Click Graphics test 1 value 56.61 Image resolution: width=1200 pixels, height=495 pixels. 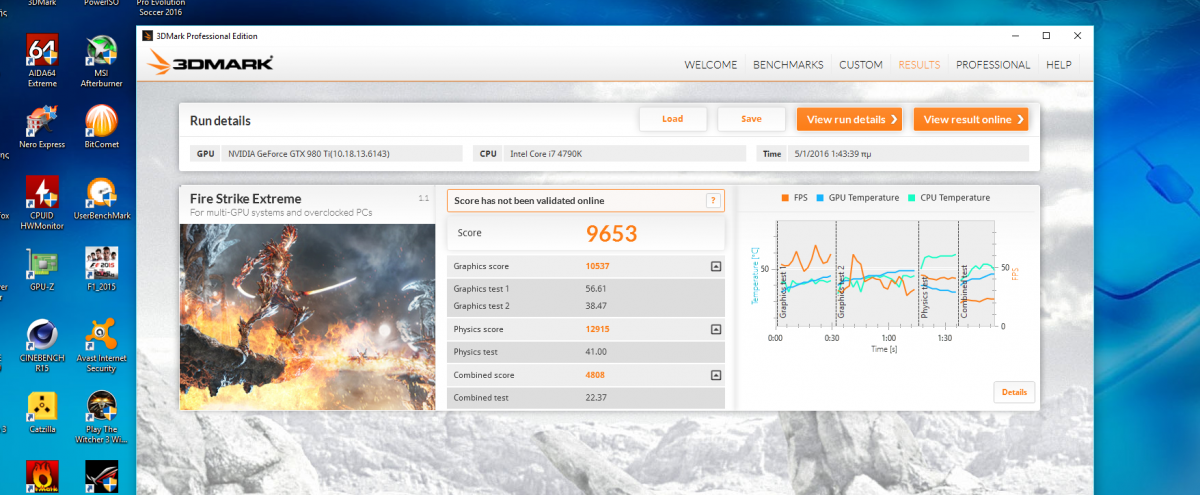pos(597,288)
